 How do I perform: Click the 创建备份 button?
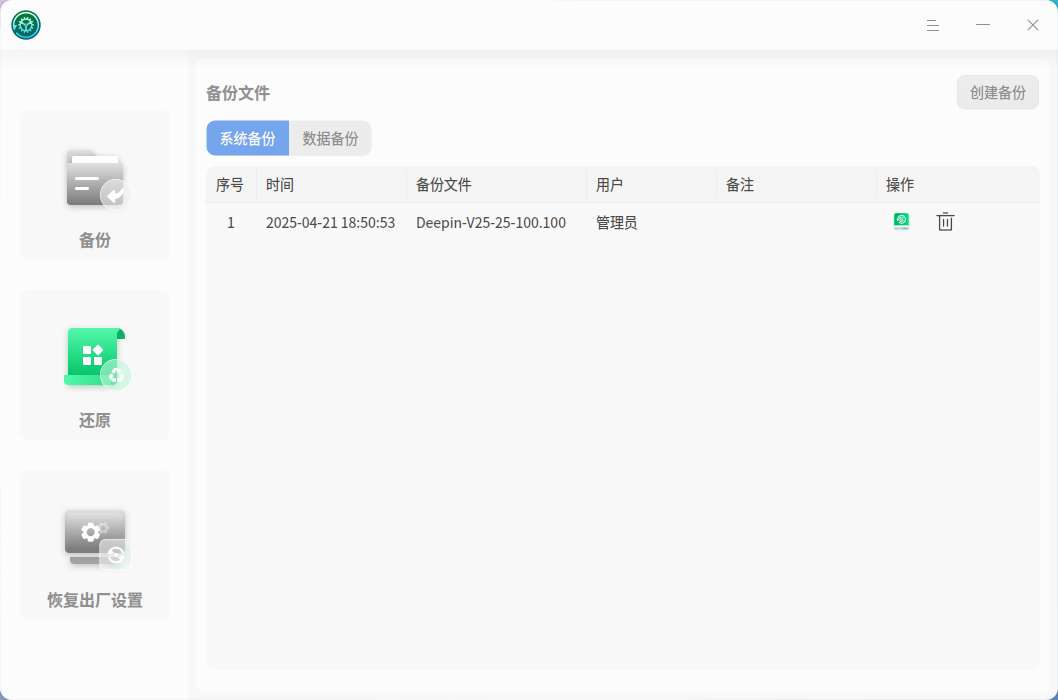click(x=997, y=92)
